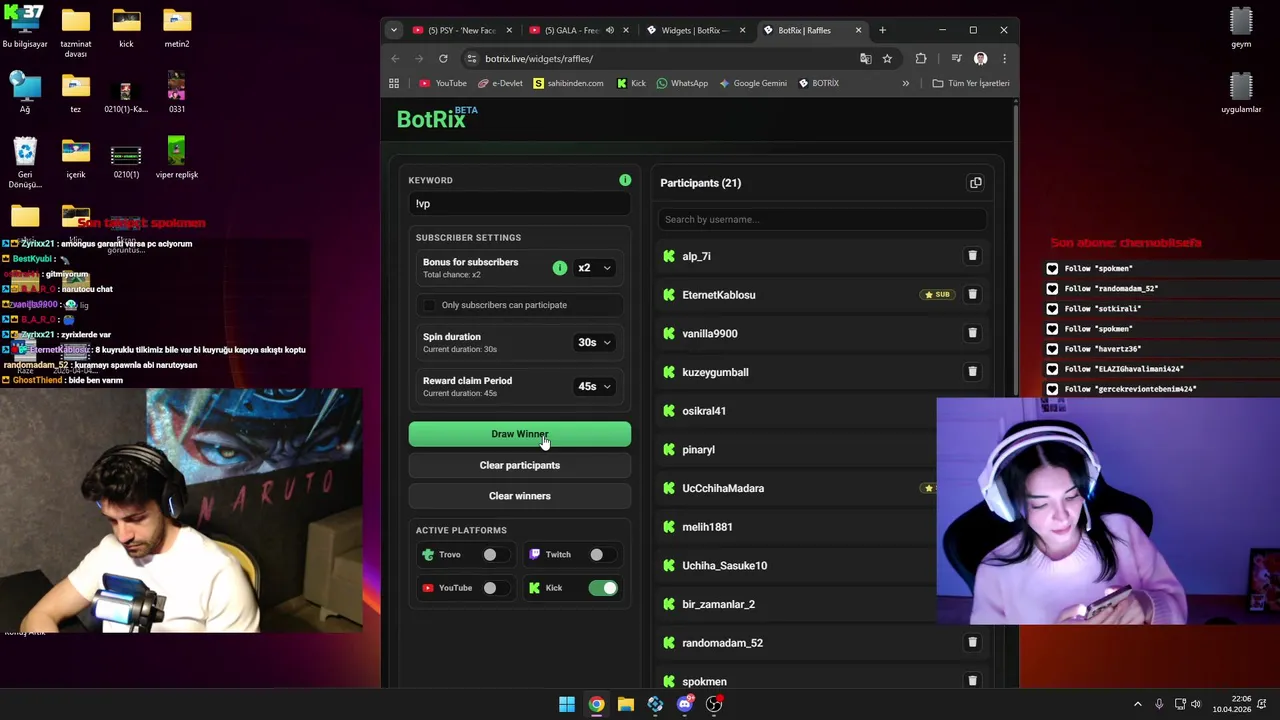Remove kuzeygumball using trash icon
Viewport: 1280px width, 720px height.
coord(972,372)
